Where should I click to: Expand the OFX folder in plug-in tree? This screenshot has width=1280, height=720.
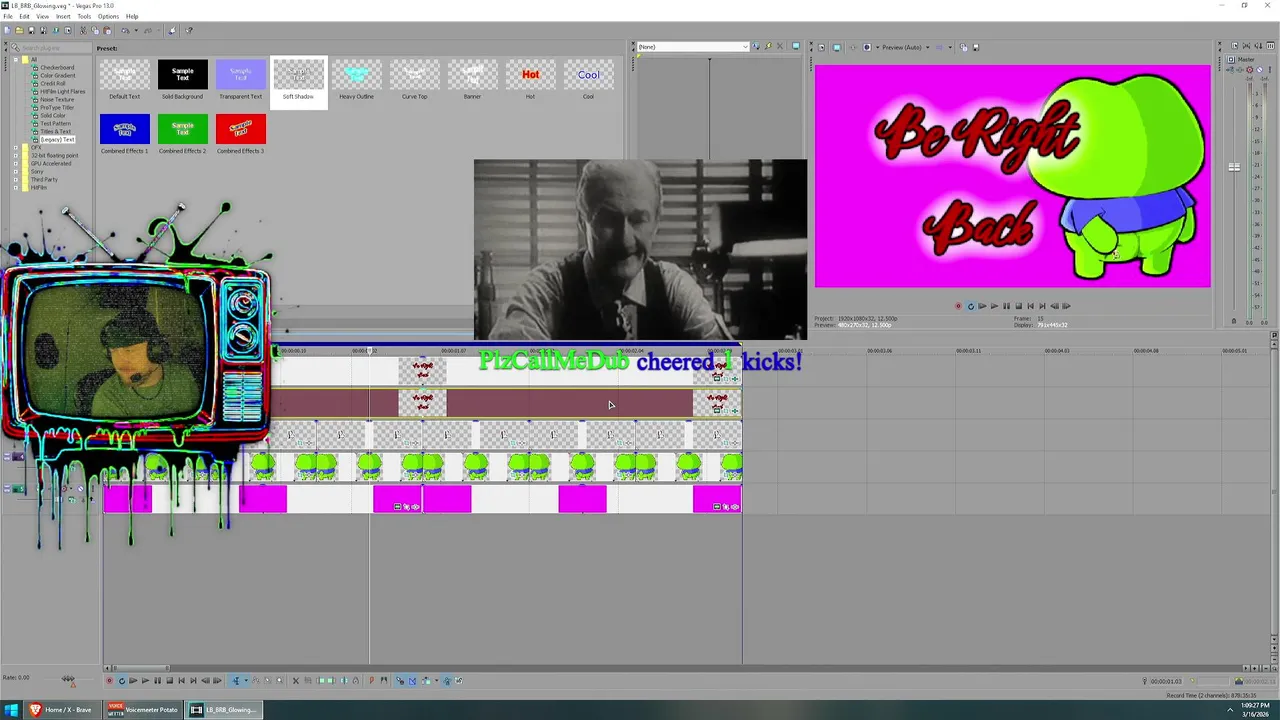16,147
